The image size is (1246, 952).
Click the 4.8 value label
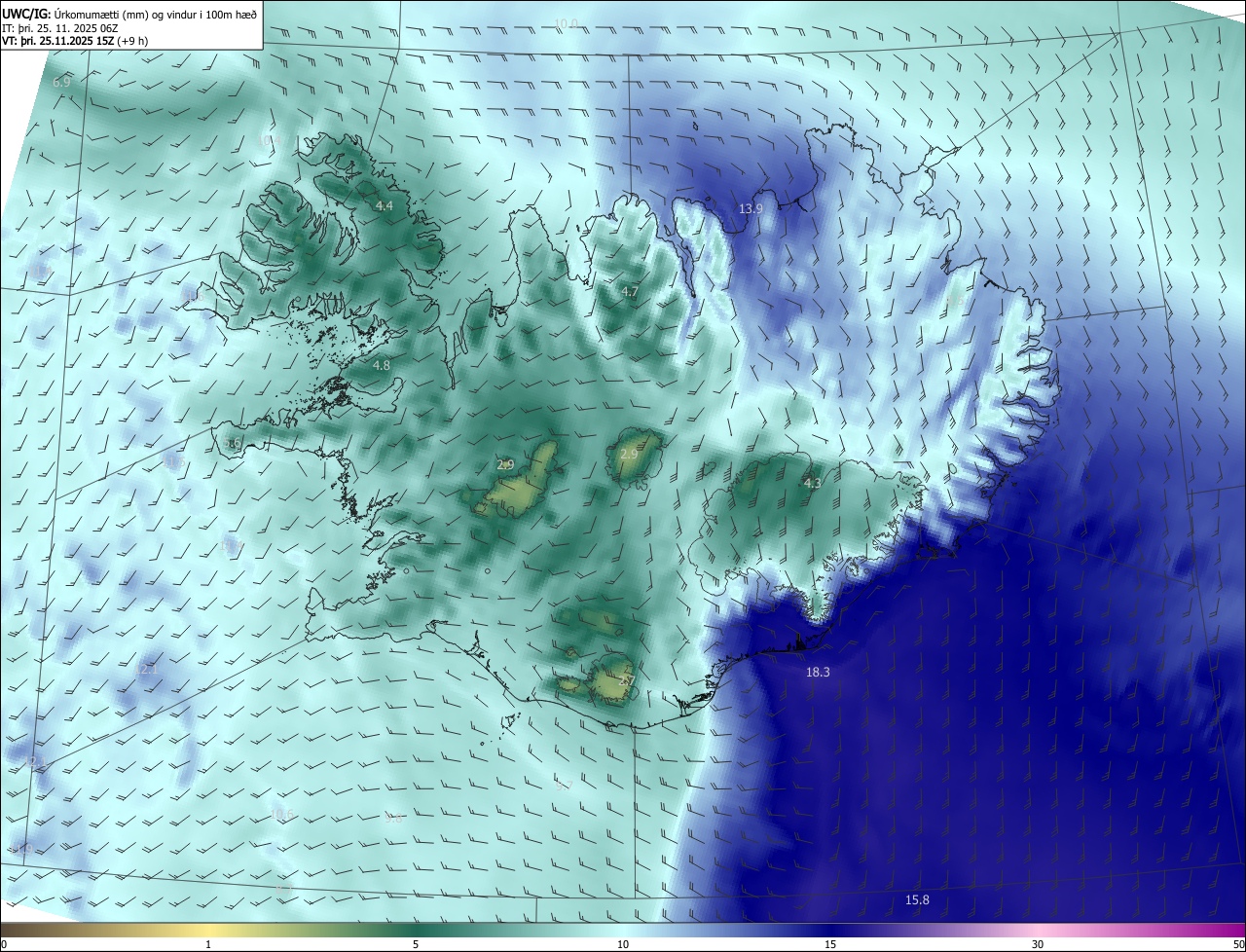click(x=382, y=365)
